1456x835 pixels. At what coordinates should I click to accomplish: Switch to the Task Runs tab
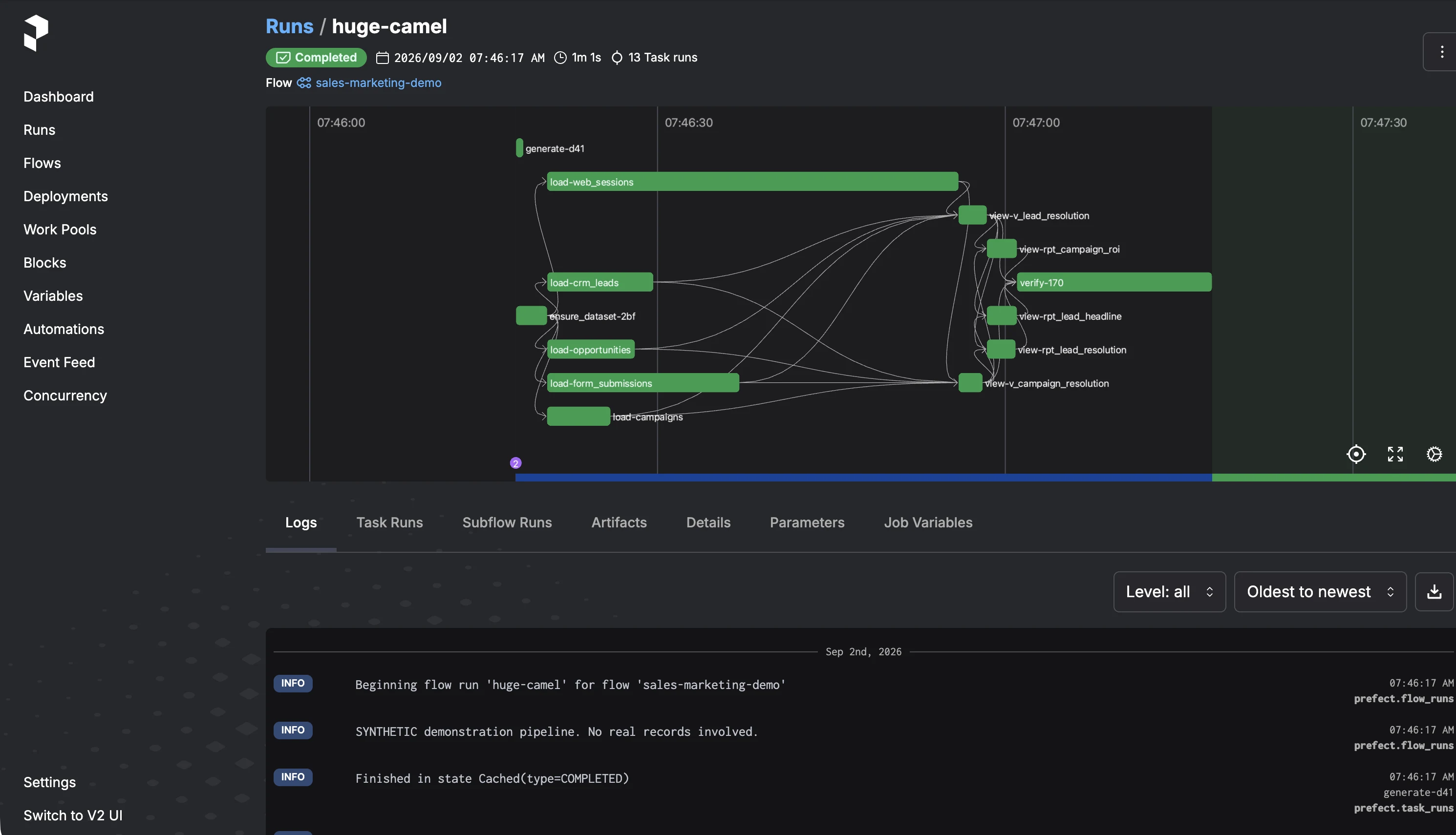(389, 522)
